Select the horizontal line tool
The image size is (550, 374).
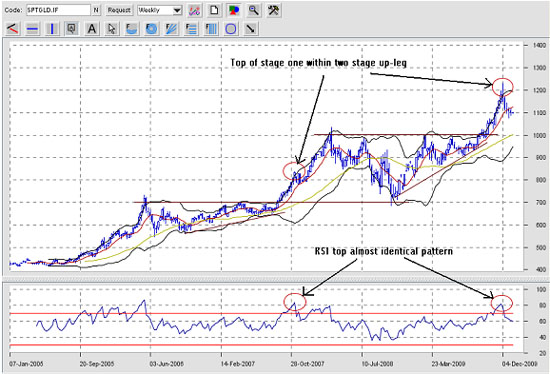click(x=32, y=29)
